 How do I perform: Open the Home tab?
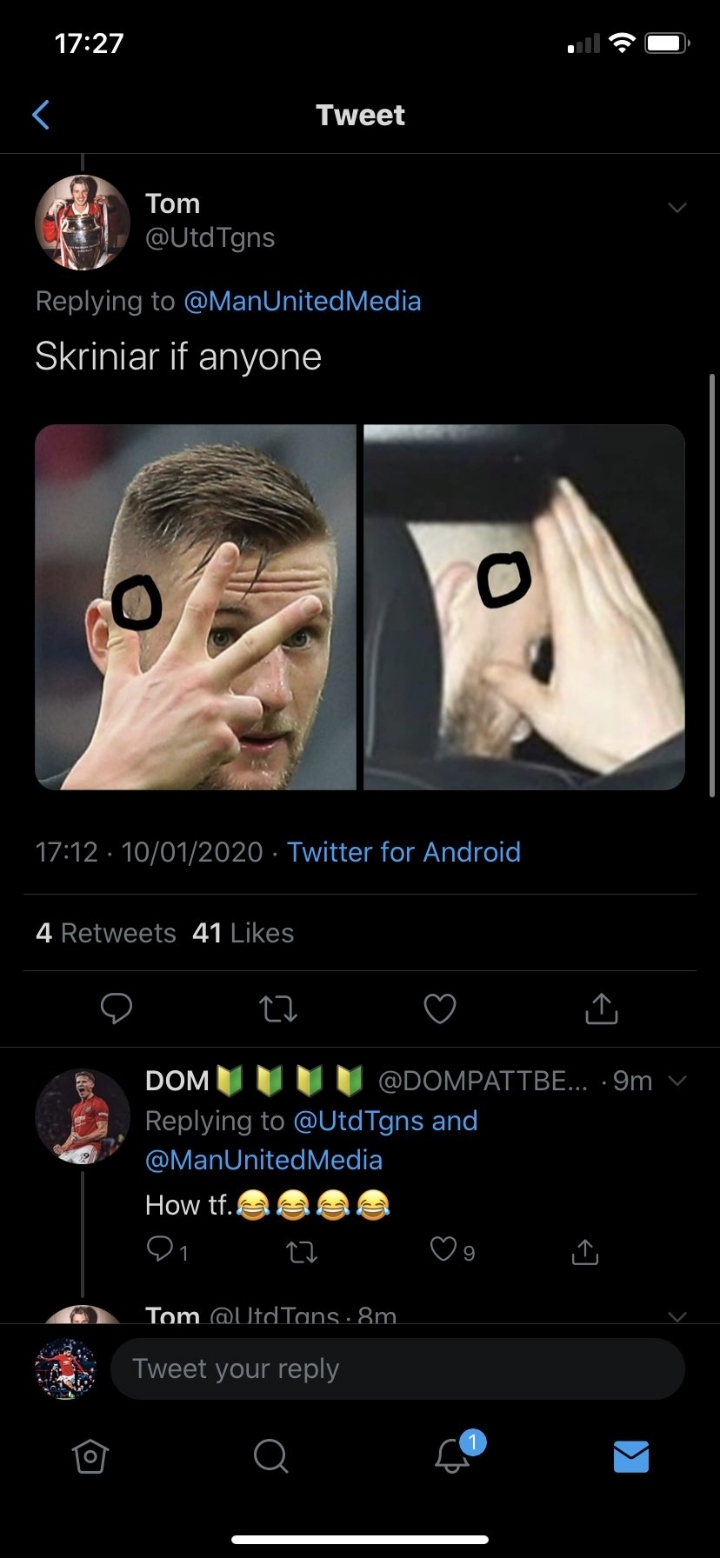[90, 1457]
